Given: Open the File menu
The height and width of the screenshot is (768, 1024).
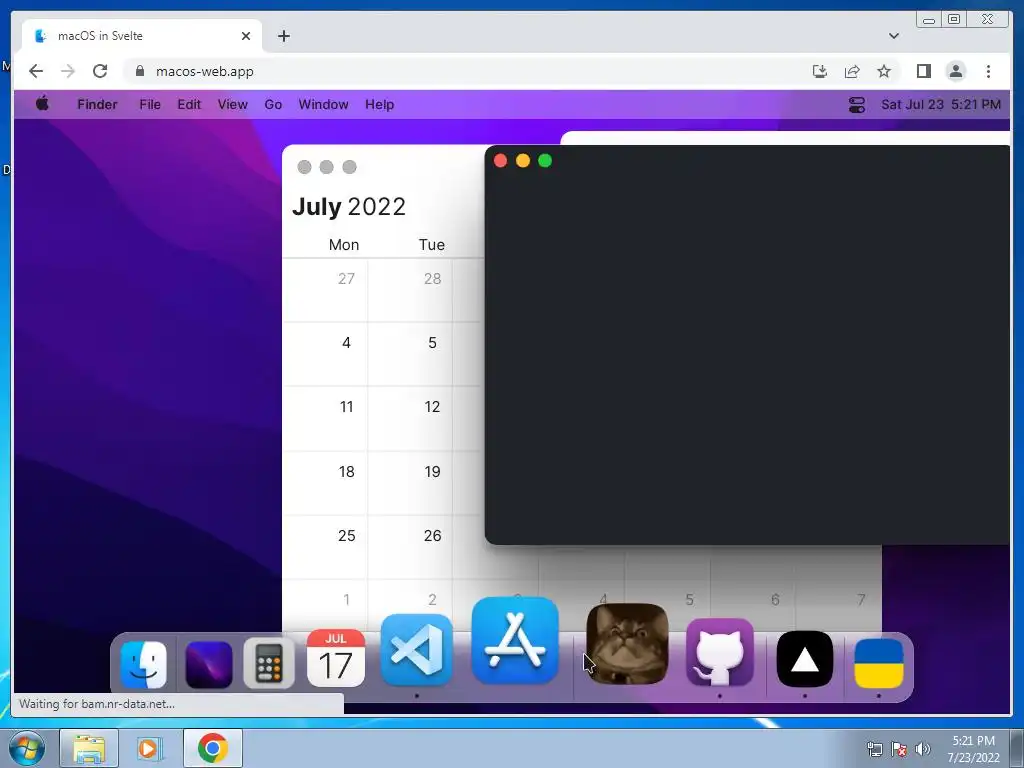Looking at the screenshot, I should [x=150, y=104].
